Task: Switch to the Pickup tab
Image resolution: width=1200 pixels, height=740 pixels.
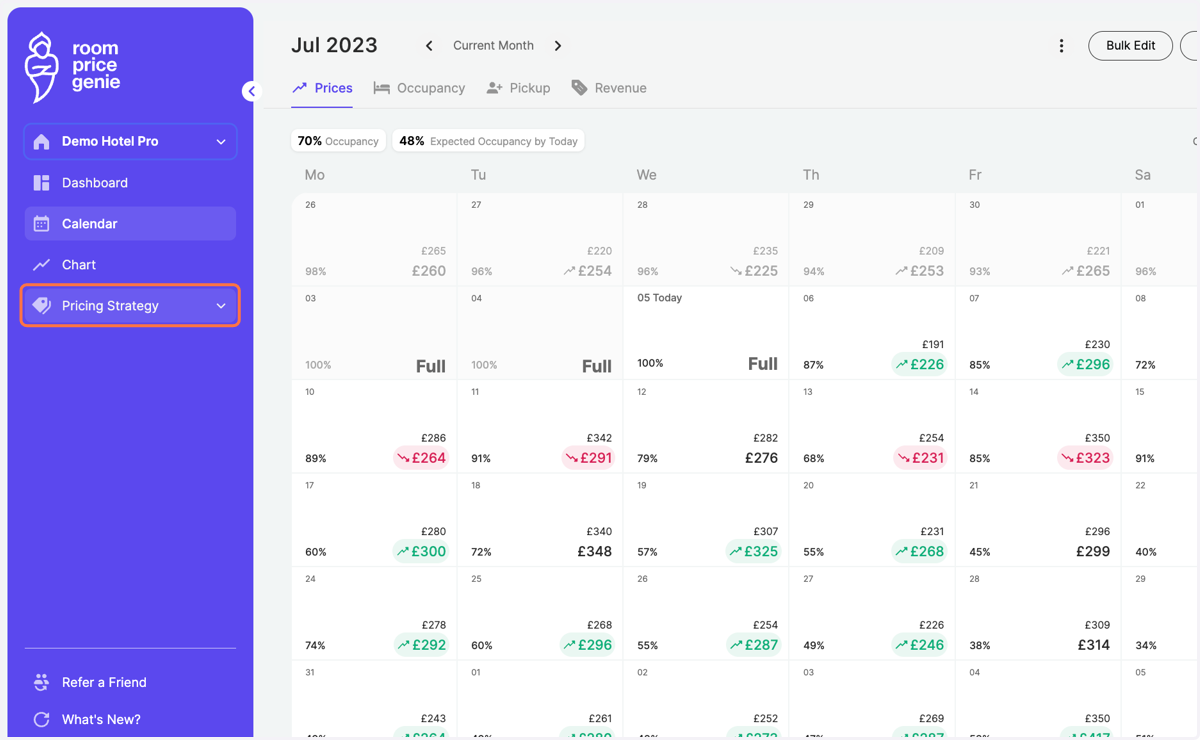Action: pos(518,88)
